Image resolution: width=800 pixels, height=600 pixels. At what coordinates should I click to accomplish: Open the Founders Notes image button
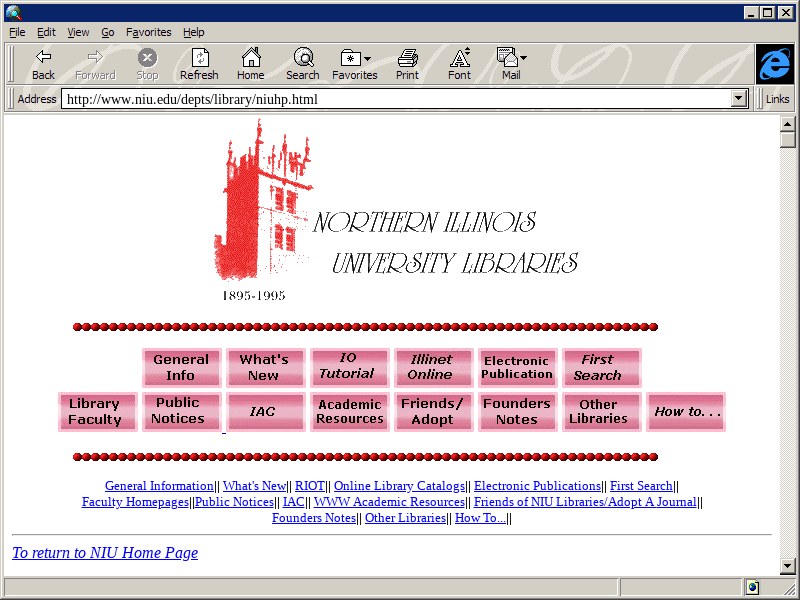(x=516, y=412)
